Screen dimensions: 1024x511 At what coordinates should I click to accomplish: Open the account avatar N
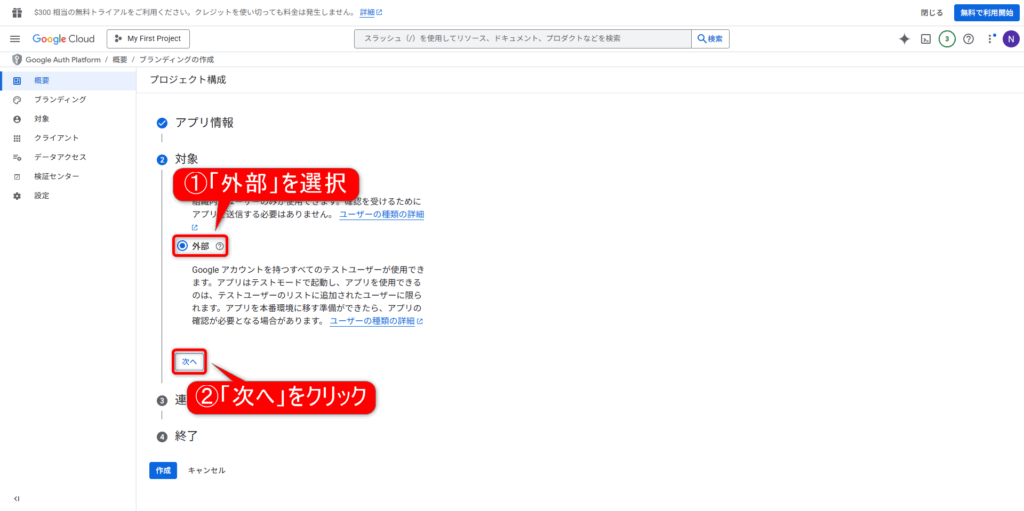click(x=1011, y=39)
